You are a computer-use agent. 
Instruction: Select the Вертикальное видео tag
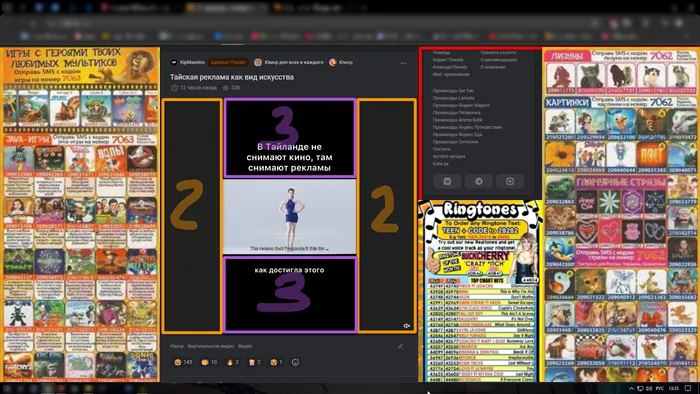[x=211, y=346]
